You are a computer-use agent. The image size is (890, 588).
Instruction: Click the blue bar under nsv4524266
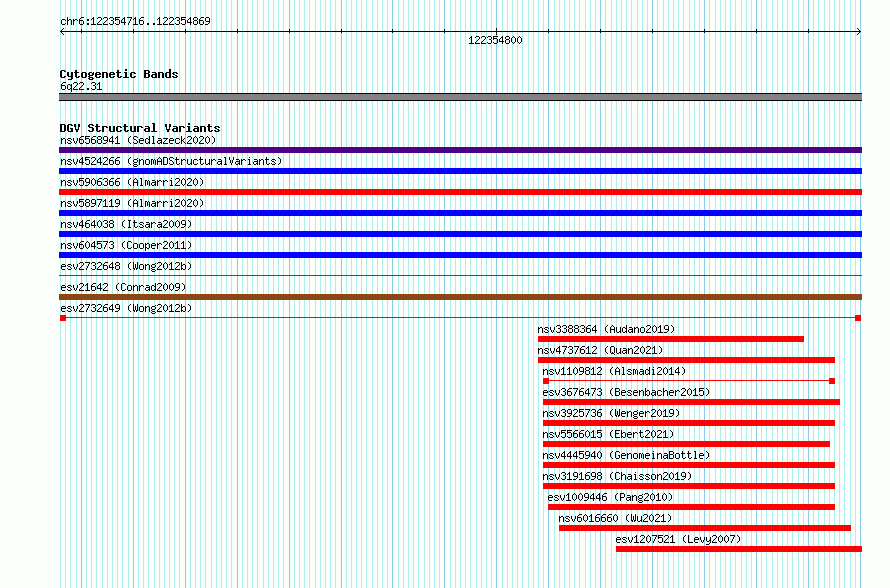click(x=460, y=171)
